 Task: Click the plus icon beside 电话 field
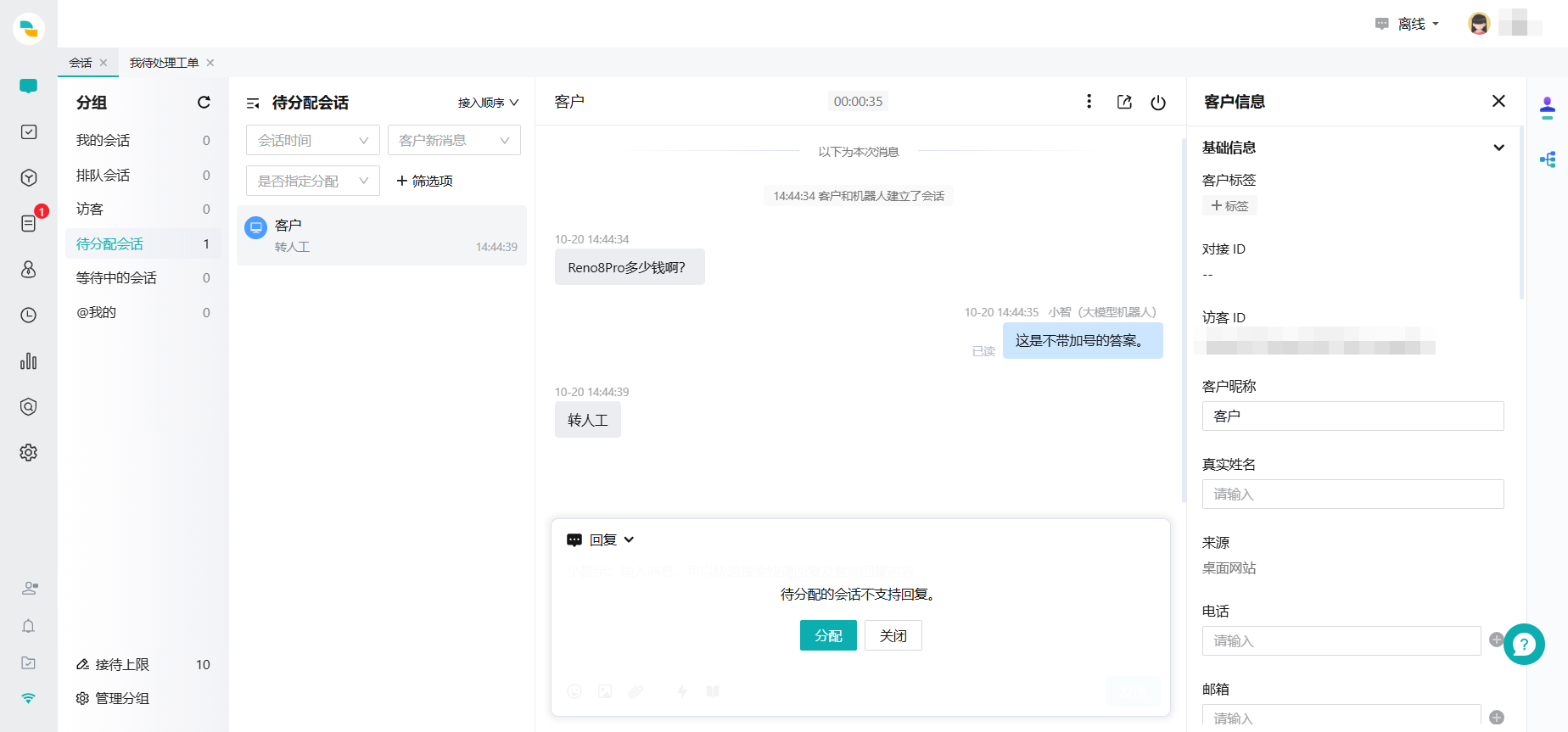(1496, 640)
